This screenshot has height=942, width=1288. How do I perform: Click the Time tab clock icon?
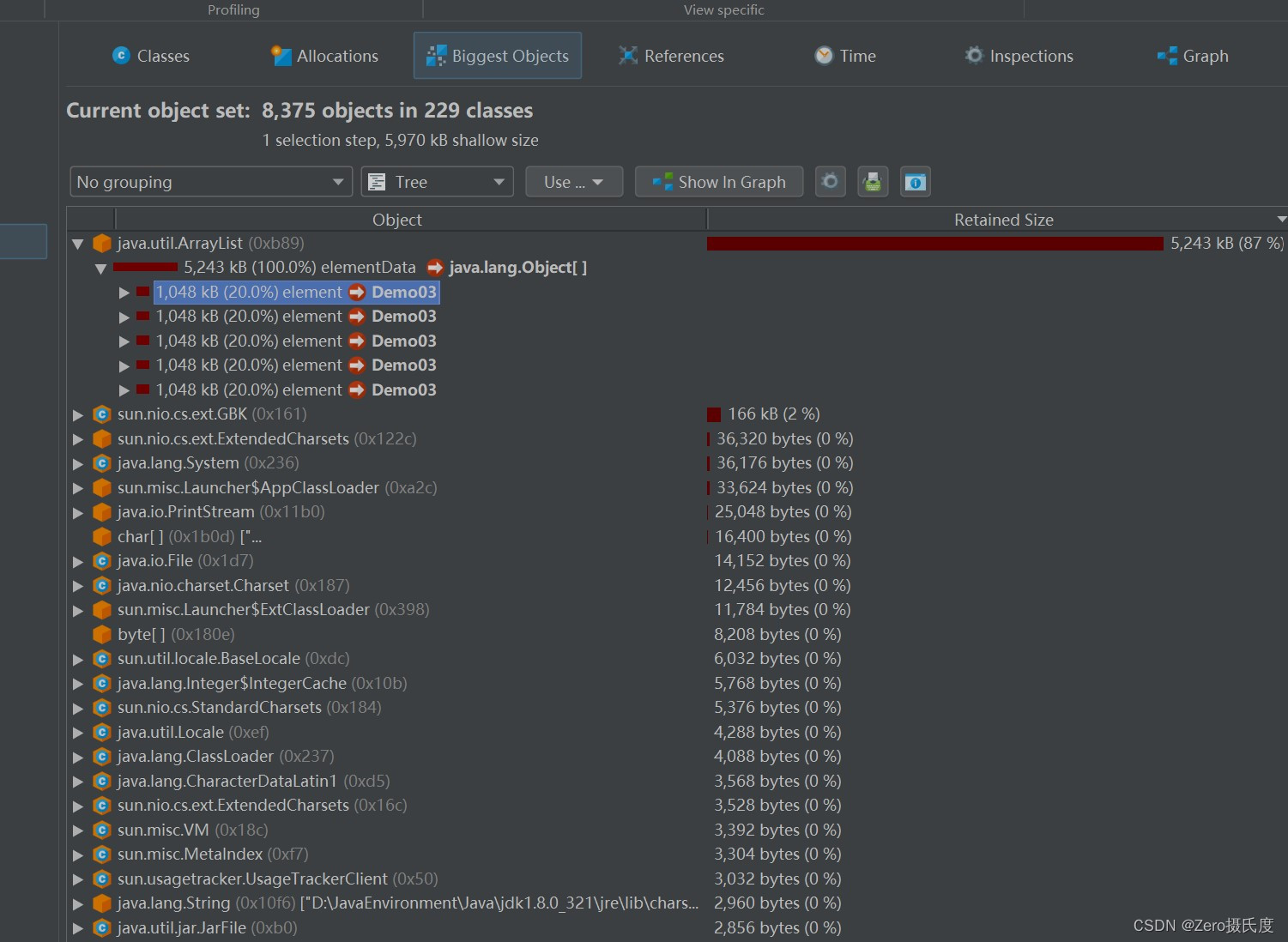824,55
